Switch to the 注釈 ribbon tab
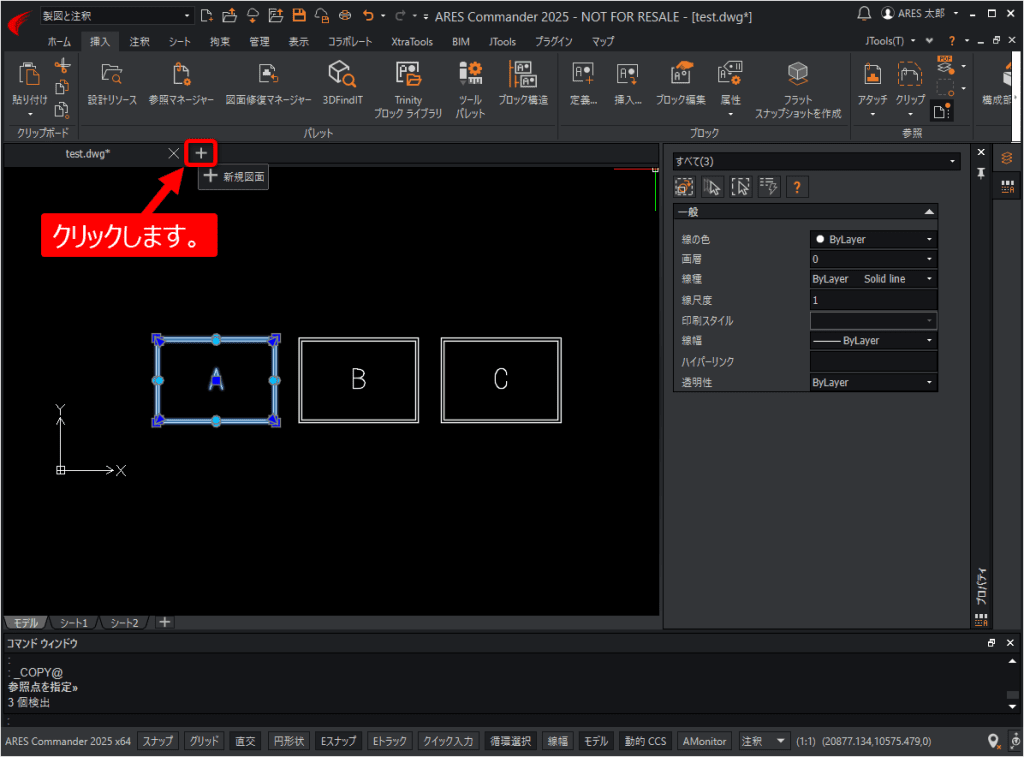The image size is (1024, 757). click(x=139, y=42)
